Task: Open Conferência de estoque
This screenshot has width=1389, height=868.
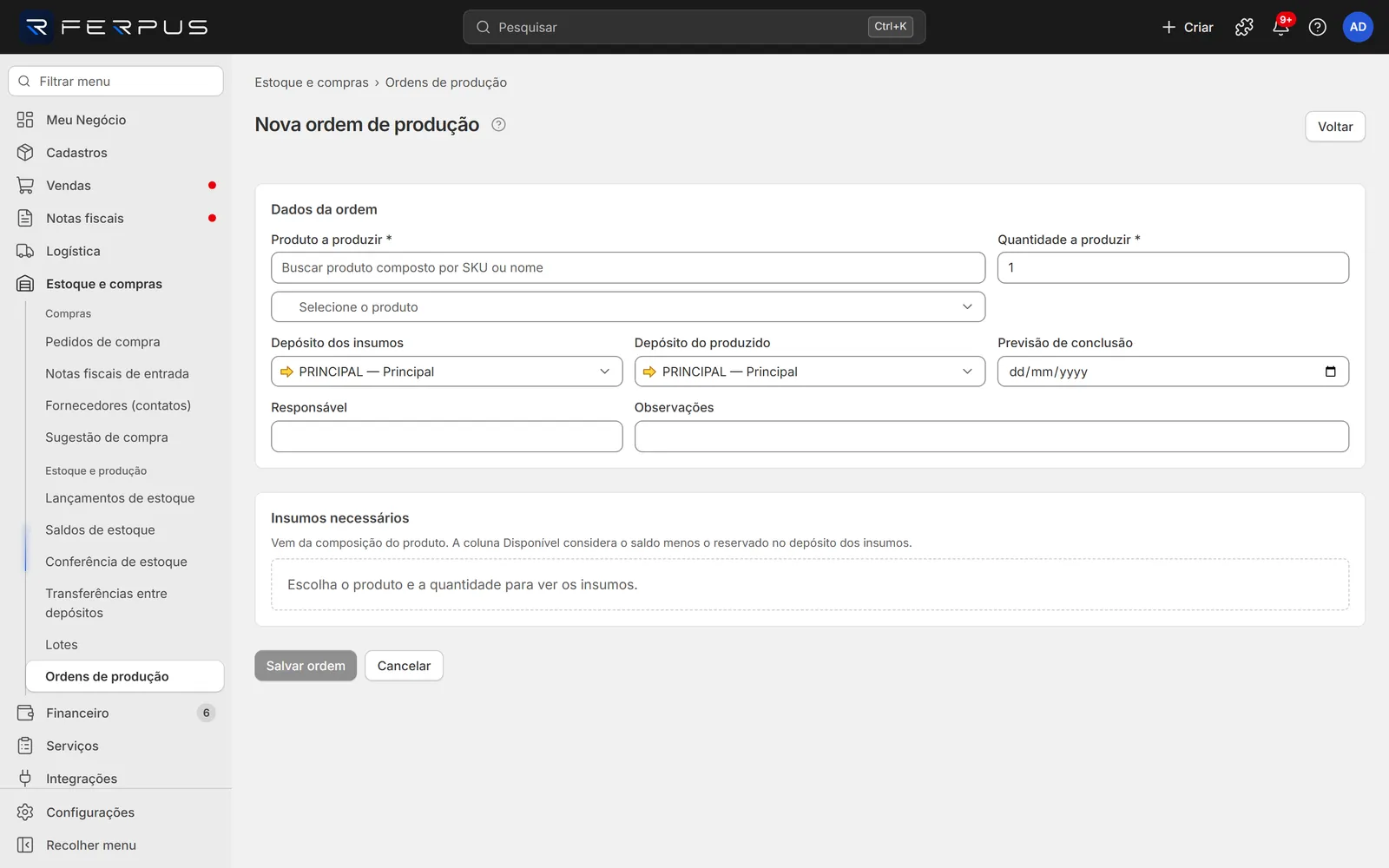Action: (x=116, y=562)
